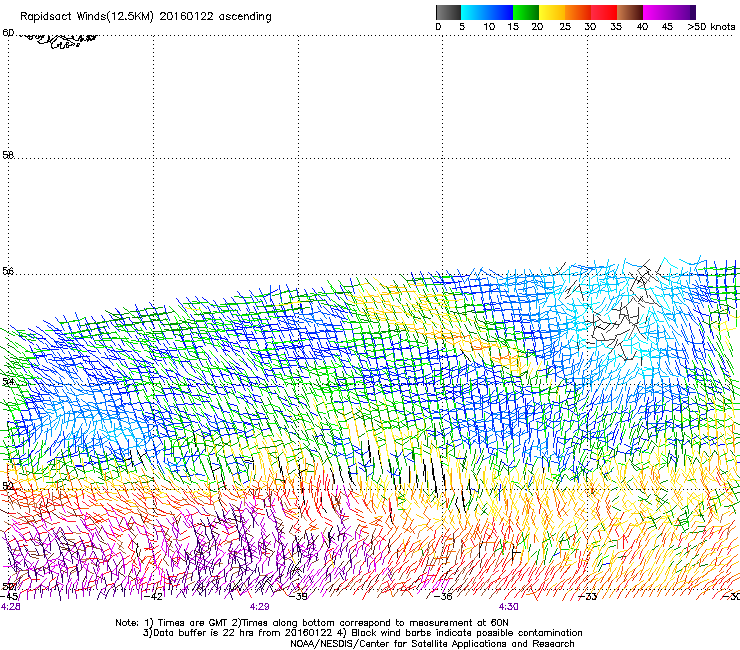Click the purple time label 4:29

[259, 607]
